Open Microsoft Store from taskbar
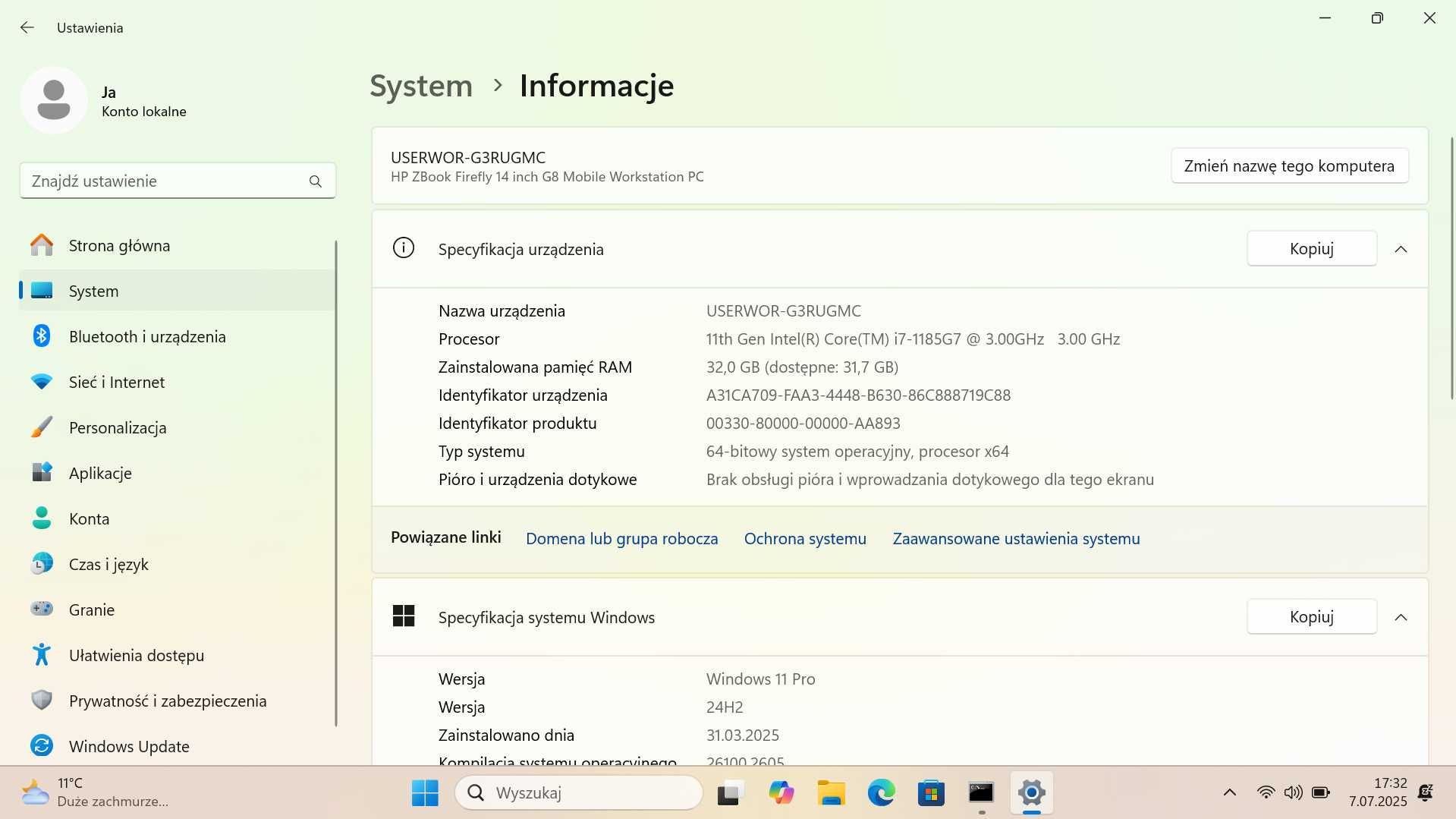Image resolution: width=1456 pixels, height=819 pixels. pyautogui.click(x=931, y=792)
